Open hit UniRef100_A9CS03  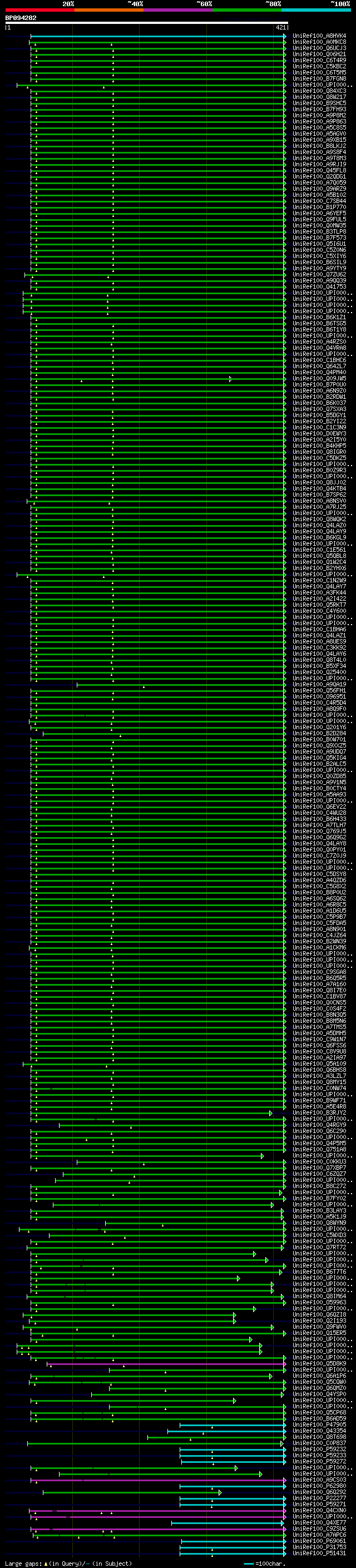(x=319, y=1480)
